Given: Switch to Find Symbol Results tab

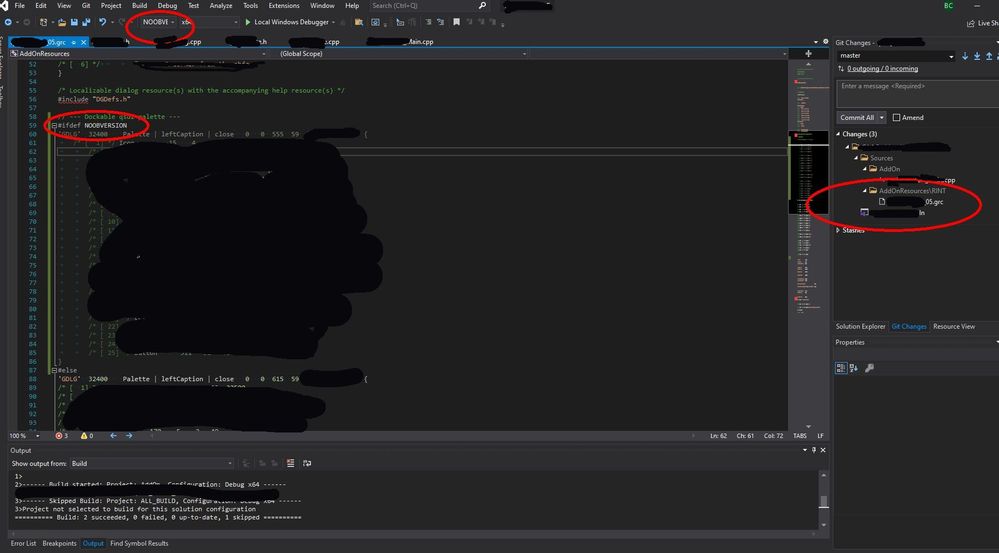Looking at the screenshot, I should (139, 543).
